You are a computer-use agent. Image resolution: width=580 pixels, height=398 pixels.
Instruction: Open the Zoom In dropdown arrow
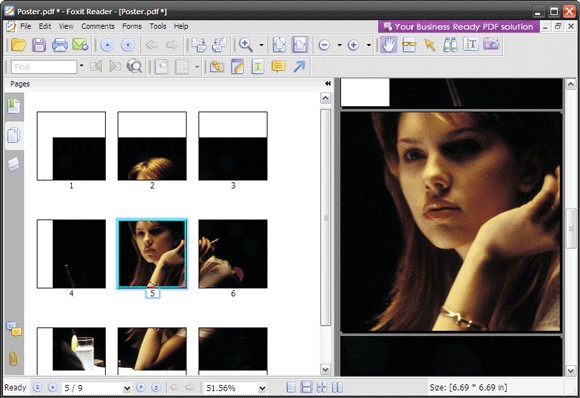(369, 45)
